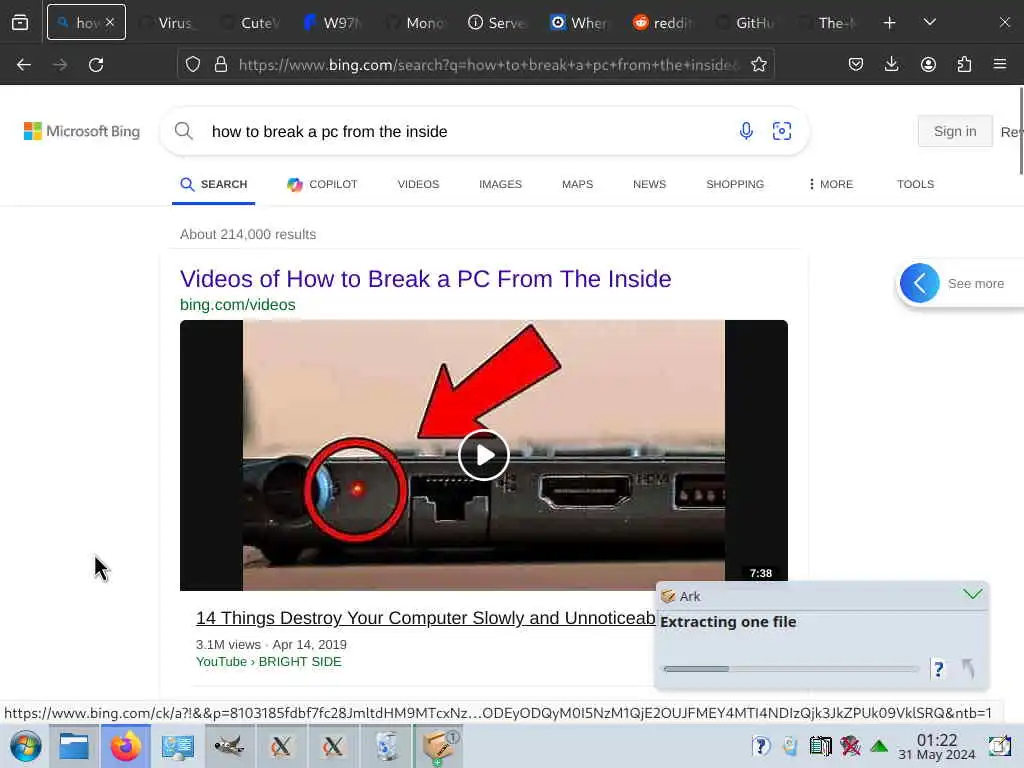Open GIMP from the taskbar
This screenshot has height=768, width=1024.
(229, 746)
